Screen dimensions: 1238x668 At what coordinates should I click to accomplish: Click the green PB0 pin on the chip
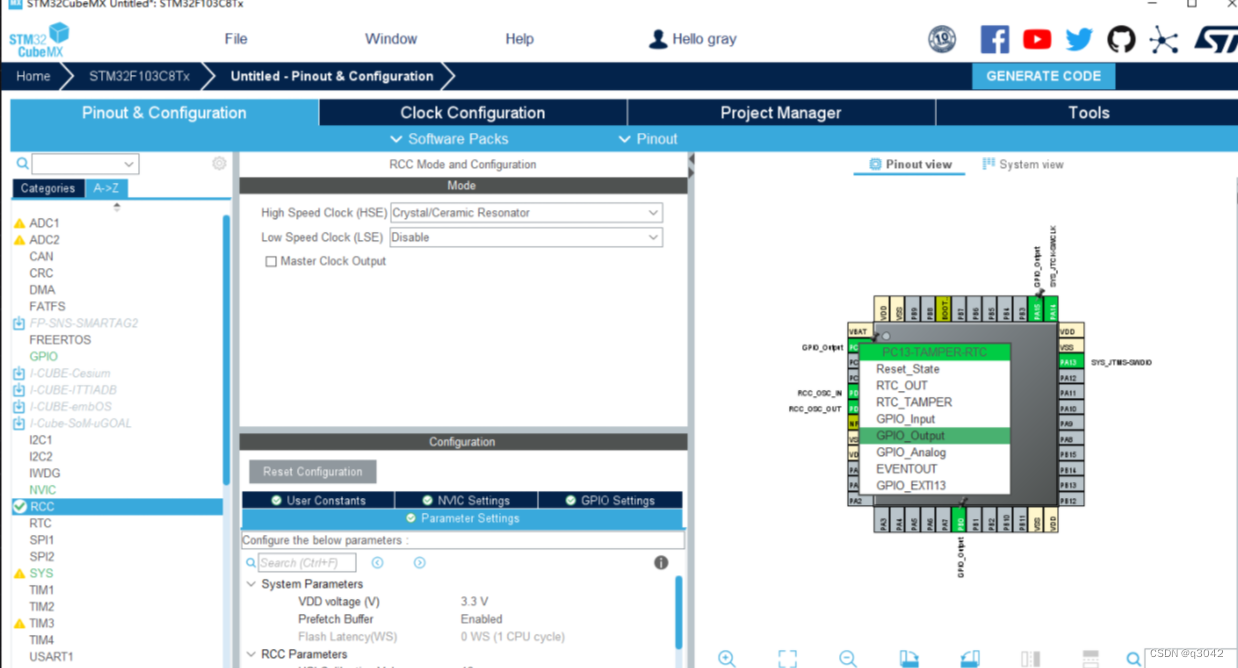pos(960,521)
